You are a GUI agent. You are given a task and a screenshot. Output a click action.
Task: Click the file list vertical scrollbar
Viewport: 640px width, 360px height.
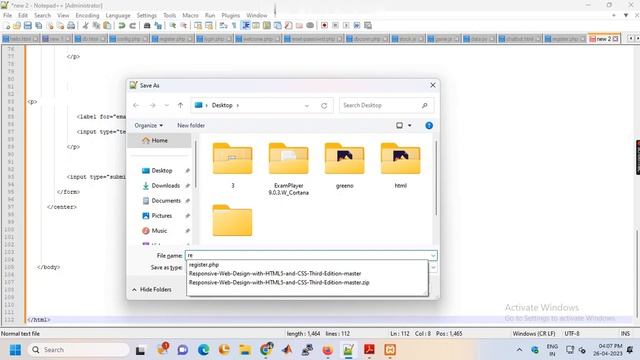point(436,178)
